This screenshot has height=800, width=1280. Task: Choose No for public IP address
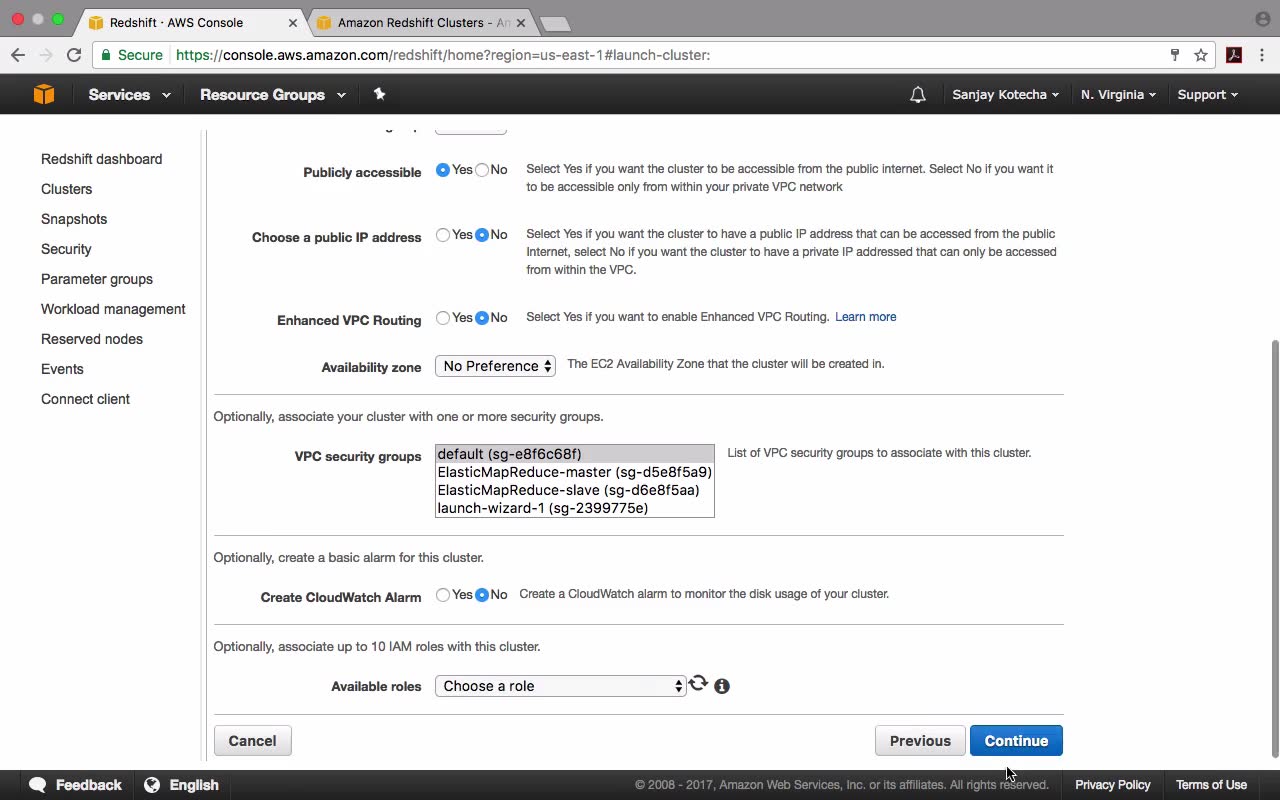tap(482, 235)
